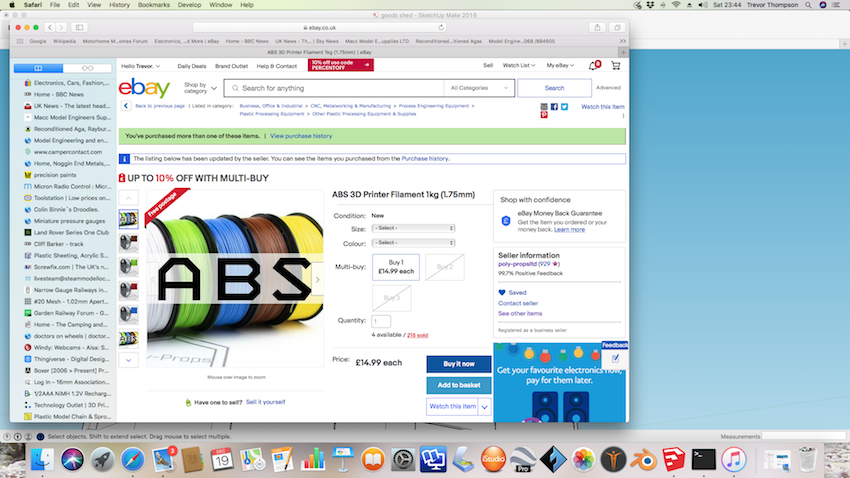Expand Hello Trevor account menu
This screenshot has width=850, height=478.
[140, 66]
